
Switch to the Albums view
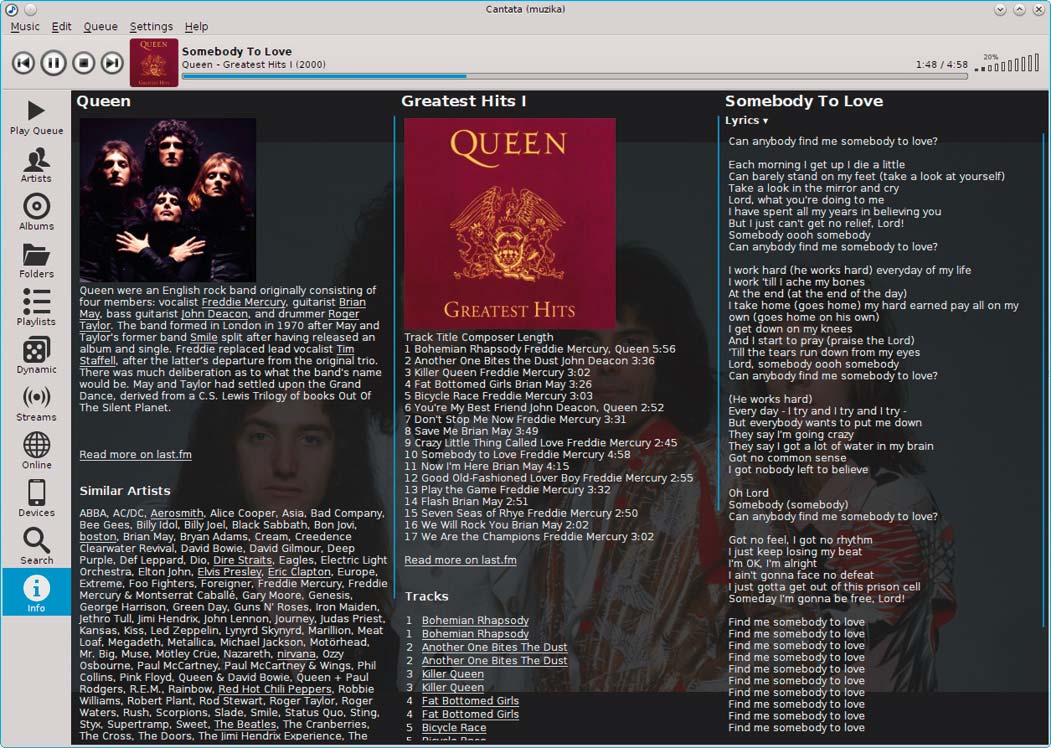pos(36,212)
